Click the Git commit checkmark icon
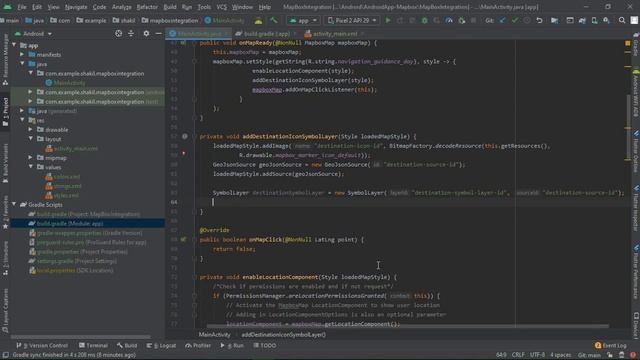The height and width of the screenshot is (360, 640). [x=515, y=20]
